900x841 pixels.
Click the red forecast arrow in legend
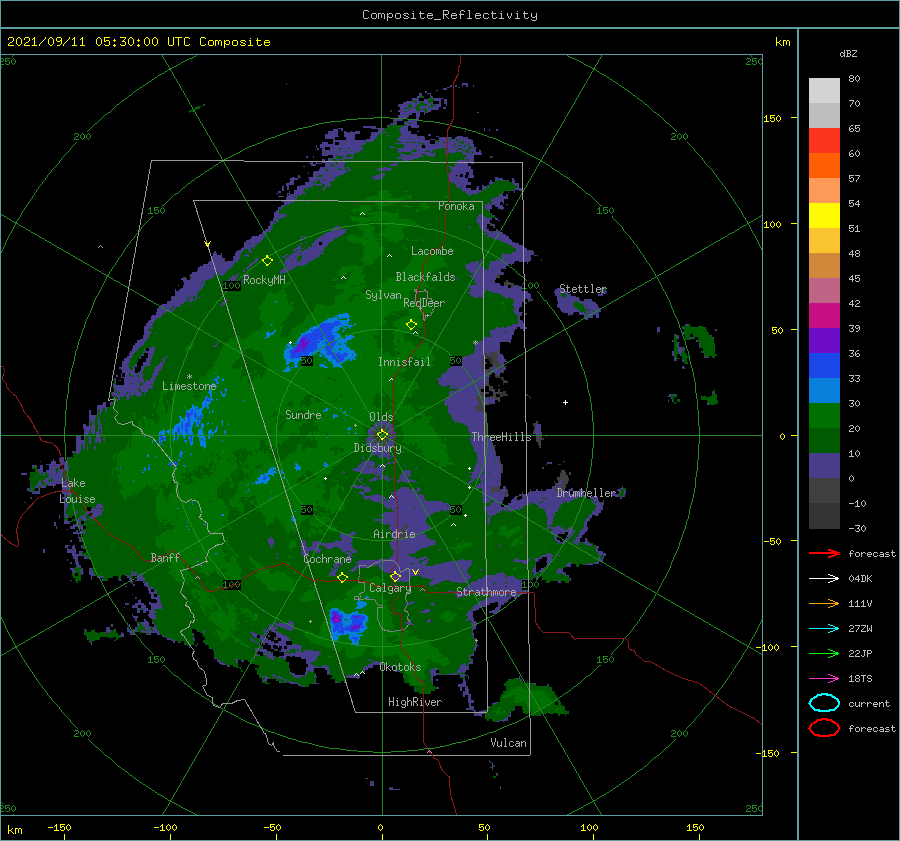tap(824, 553)
